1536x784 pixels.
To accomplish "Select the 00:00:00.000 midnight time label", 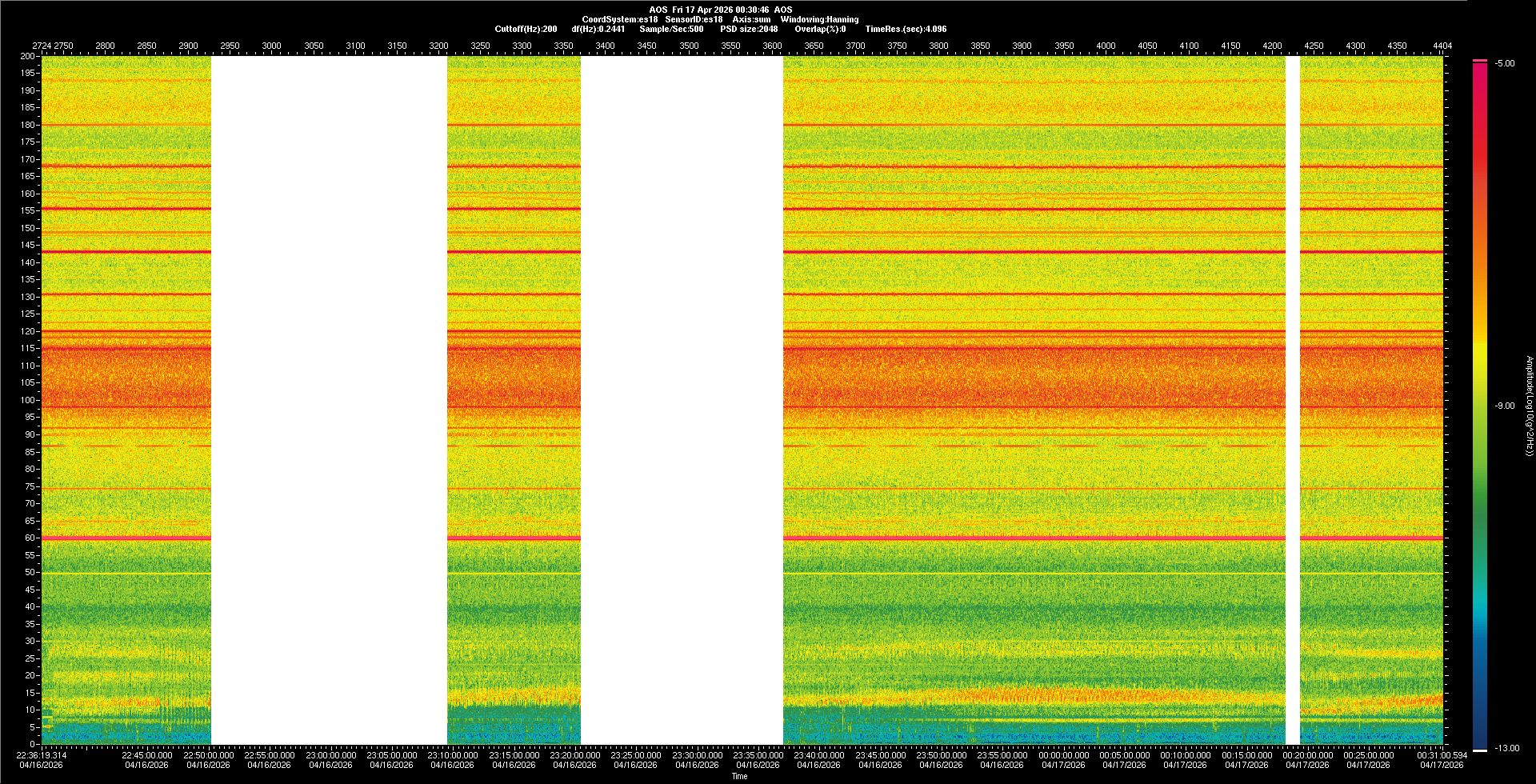I will point(1063,755).
